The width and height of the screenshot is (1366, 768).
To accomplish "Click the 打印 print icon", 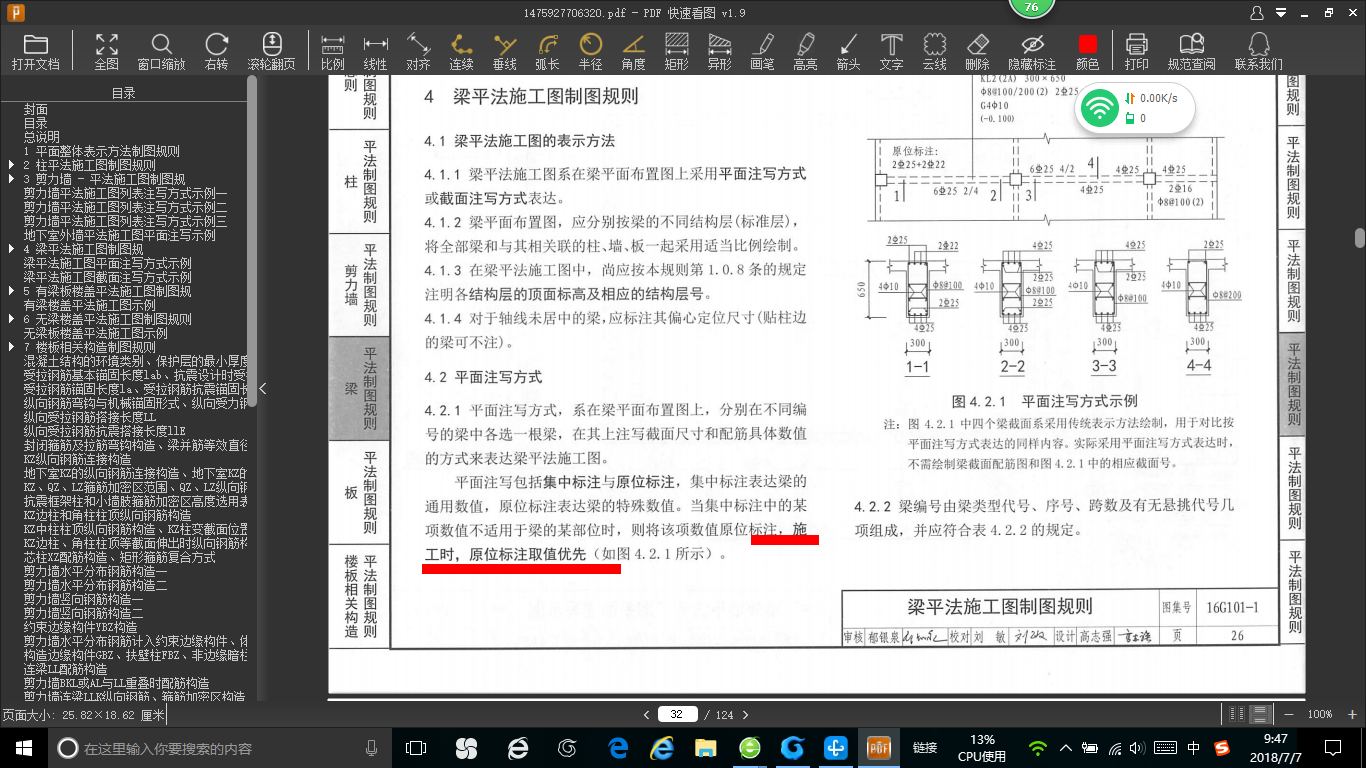I will (1136, 52).
